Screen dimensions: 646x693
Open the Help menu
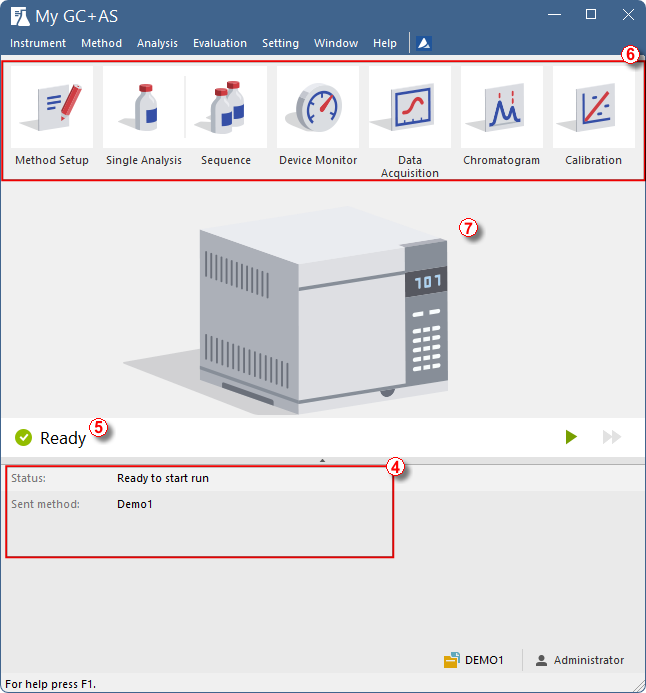tap(384, 43)
